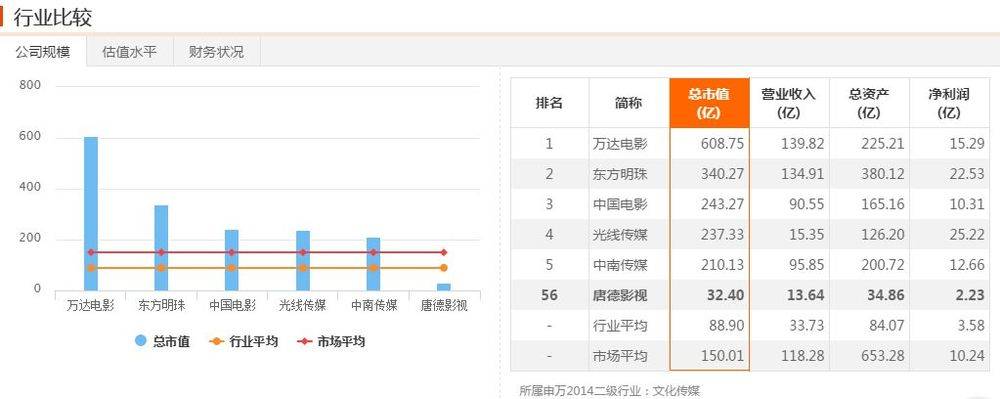Viewport: 1000px width, 399px height.
Task: Click net profit cell 15.29
Action: pyautogui.click(x=967, y=143)
